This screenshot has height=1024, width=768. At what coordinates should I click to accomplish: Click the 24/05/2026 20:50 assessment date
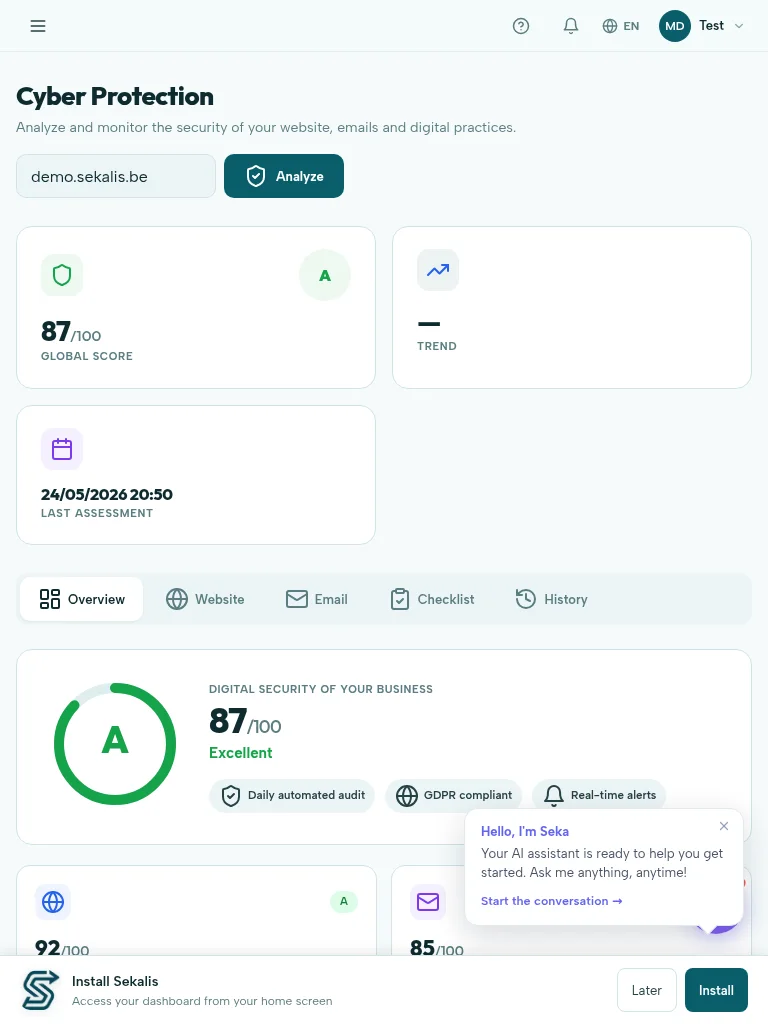click(107, 494)
